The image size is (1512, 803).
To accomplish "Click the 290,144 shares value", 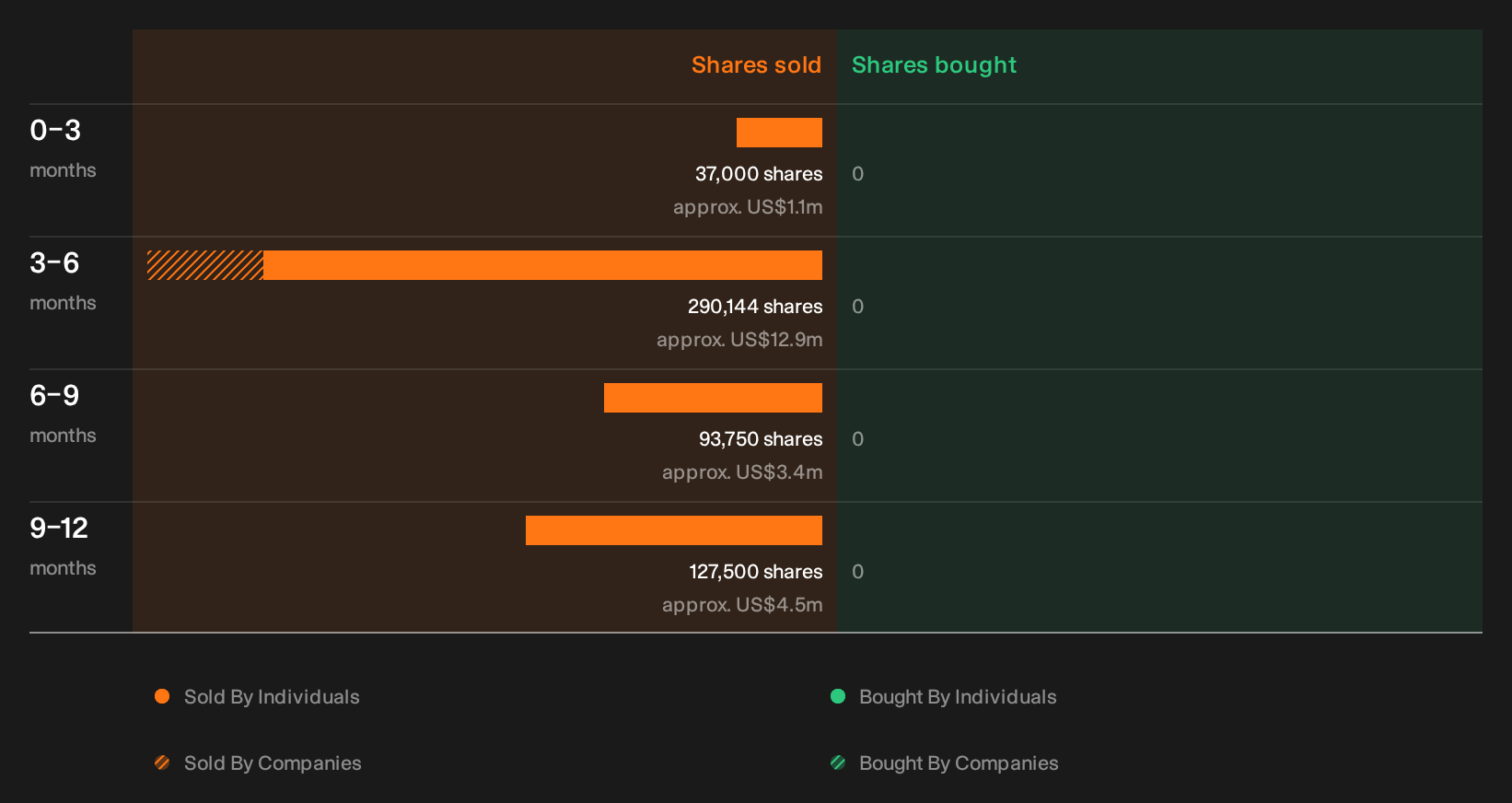I will 755,307.
